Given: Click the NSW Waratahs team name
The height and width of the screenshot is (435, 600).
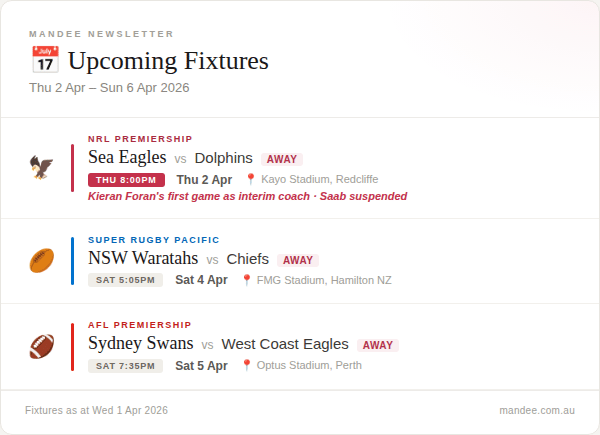Looking at the screenshot, I should pyautogui.click(x=143, y=258).
